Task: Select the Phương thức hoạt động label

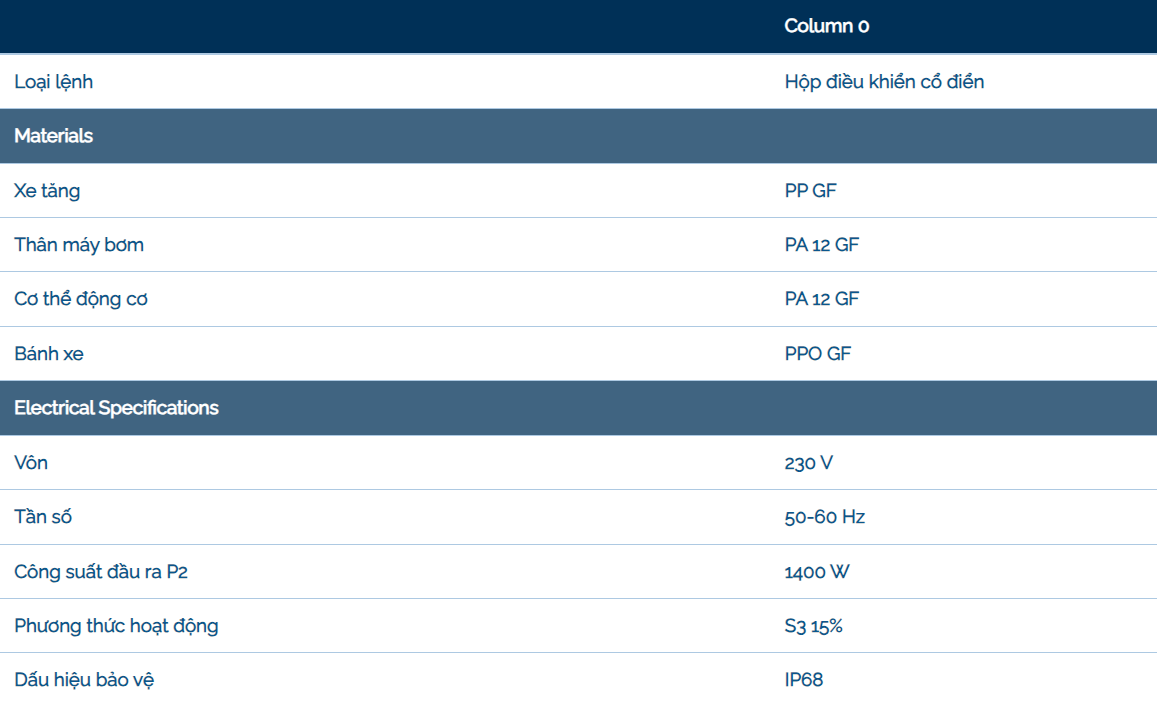Action: tap(117, 626)
